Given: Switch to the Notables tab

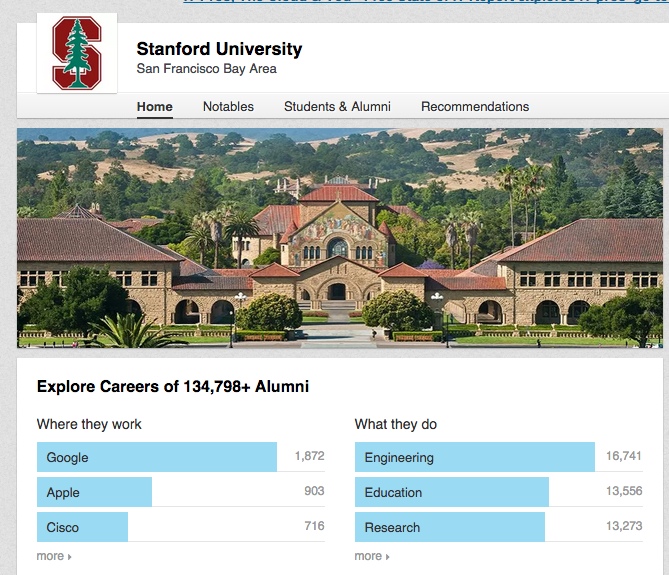Looking at the screenshot, I should (x=228, y=107).
